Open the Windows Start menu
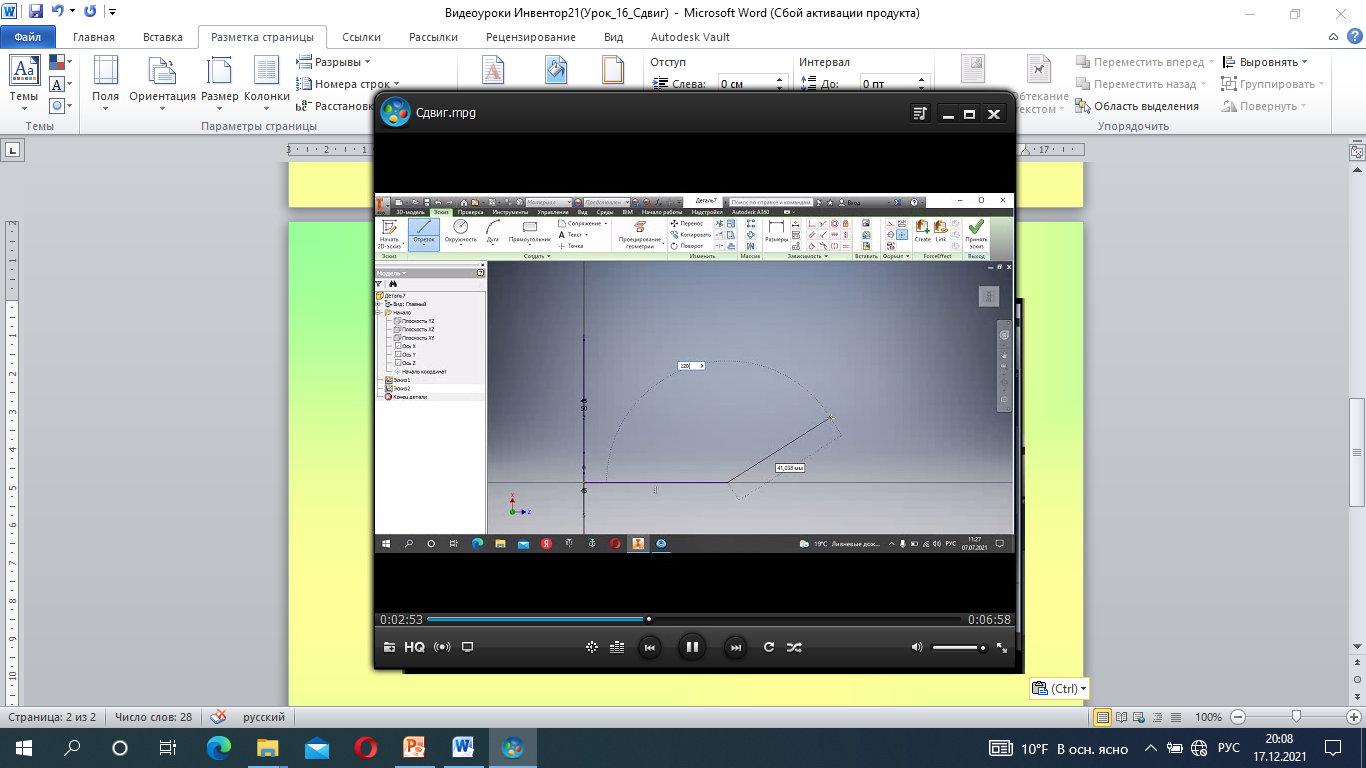This screenshot has width=1366, height=768. [x=23, y=747]
